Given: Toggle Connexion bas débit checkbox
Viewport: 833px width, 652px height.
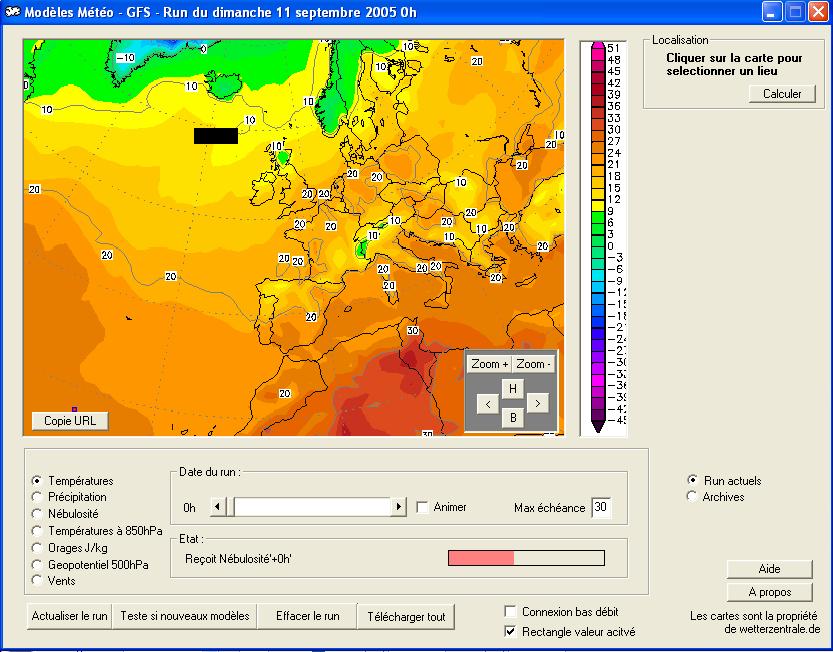Looking at the screenshot, I should pyautogui.click(x=511, y=611).
